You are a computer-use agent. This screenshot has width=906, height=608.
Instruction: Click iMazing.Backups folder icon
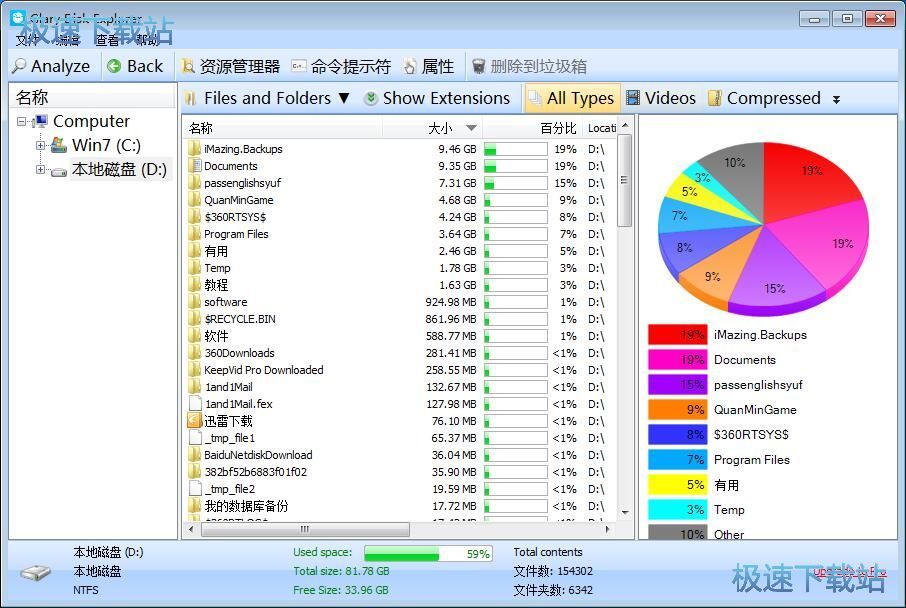pyautogui.click(x=195, y=149)
